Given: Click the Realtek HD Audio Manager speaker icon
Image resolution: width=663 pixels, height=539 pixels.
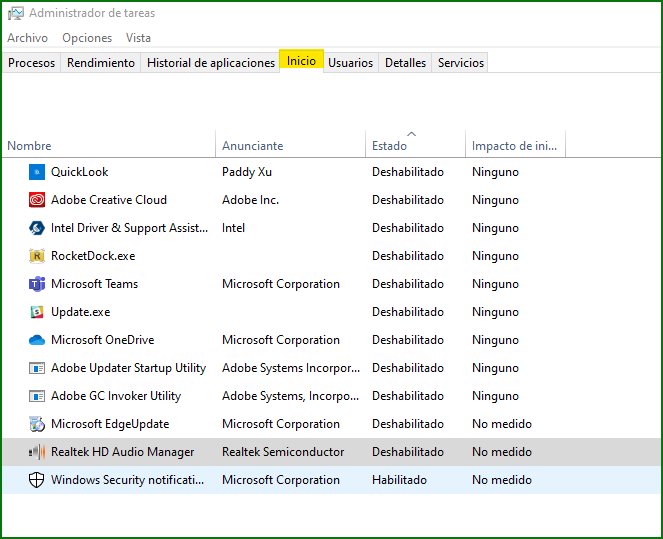Looking at the screenshot, I should tap(37, 452).
